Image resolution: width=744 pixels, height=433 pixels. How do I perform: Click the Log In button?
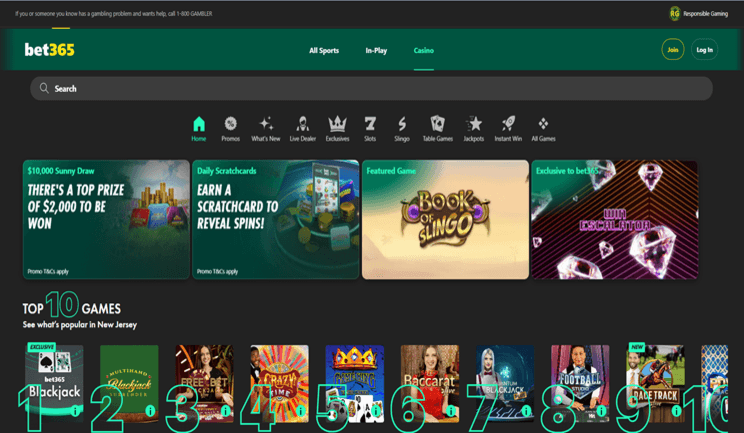tap(705, 49)
